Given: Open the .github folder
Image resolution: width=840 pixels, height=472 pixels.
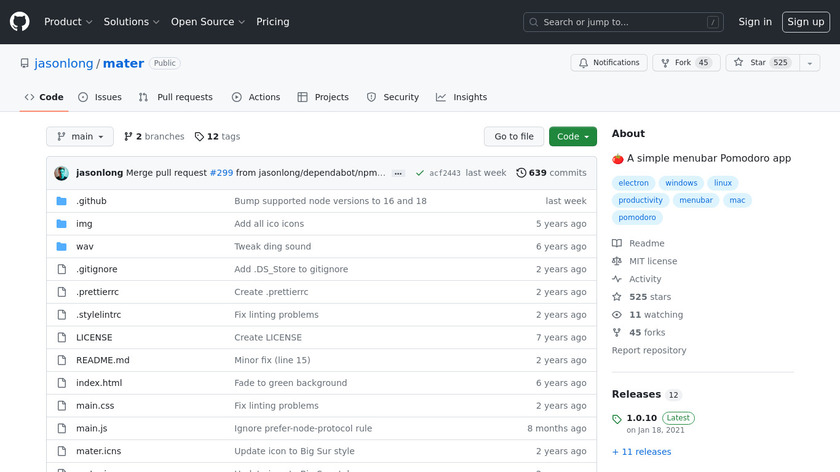Looking at the screenshot, I should (x=91, y=201).
